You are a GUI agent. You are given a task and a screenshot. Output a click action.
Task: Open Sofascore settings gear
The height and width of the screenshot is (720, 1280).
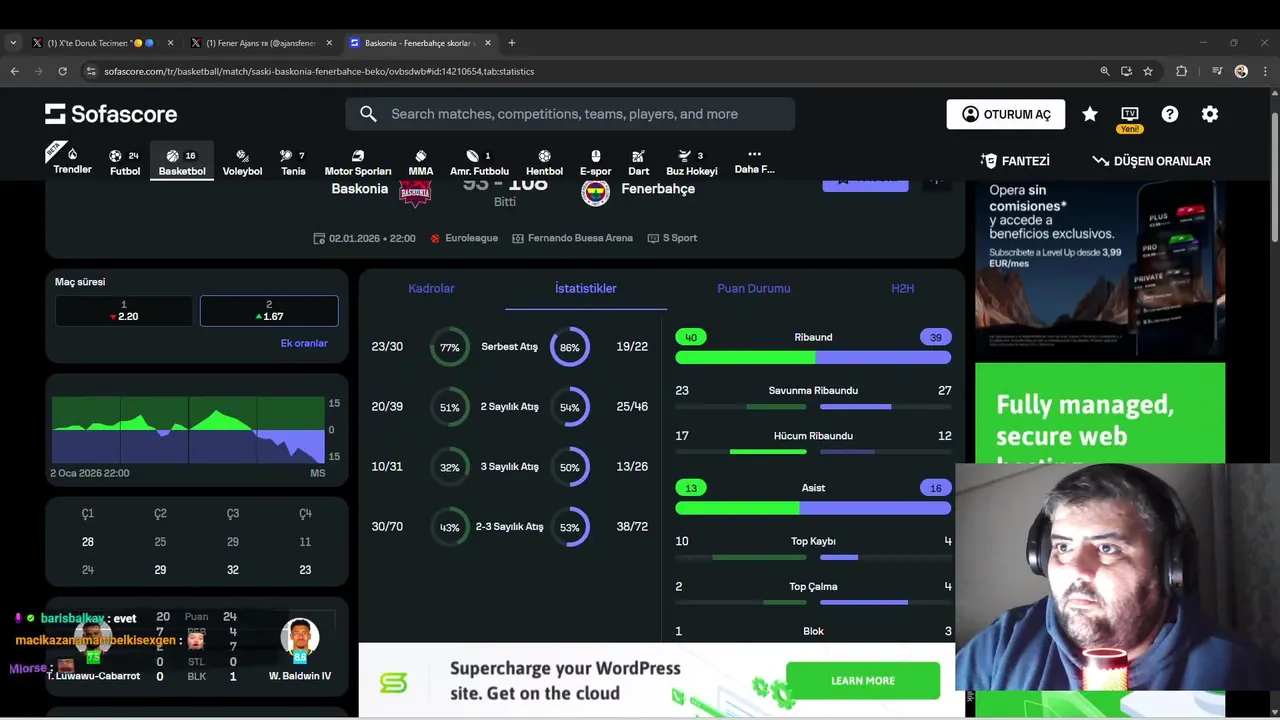pyautogui.click(x=1210, y=114)
